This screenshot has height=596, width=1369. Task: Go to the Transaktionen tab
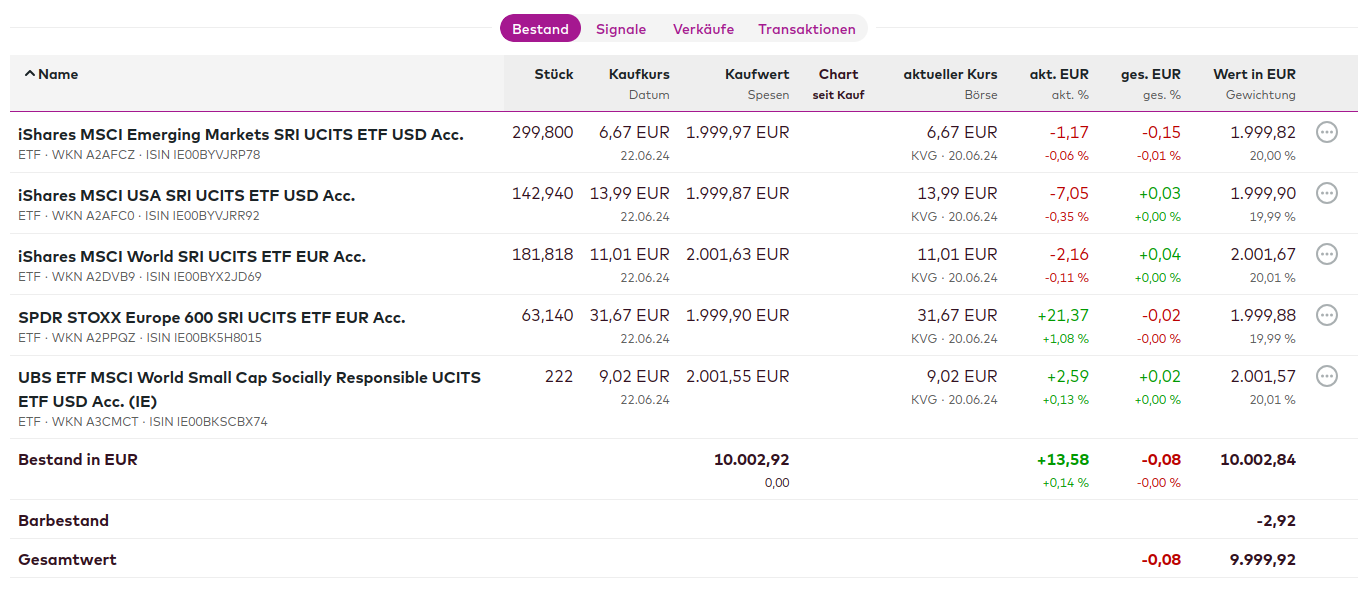point(806,29)
